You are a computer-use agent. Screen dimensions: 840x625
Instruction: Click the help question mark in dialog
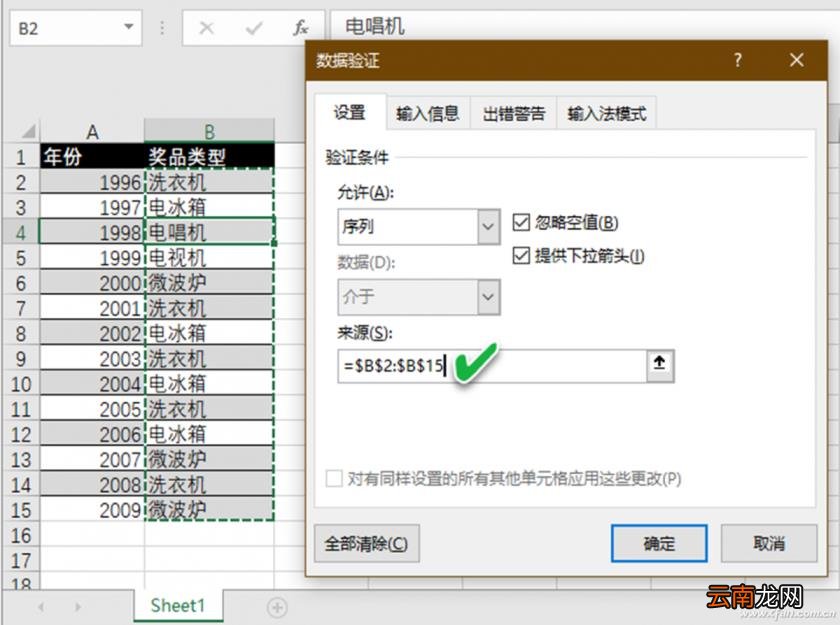738,59
